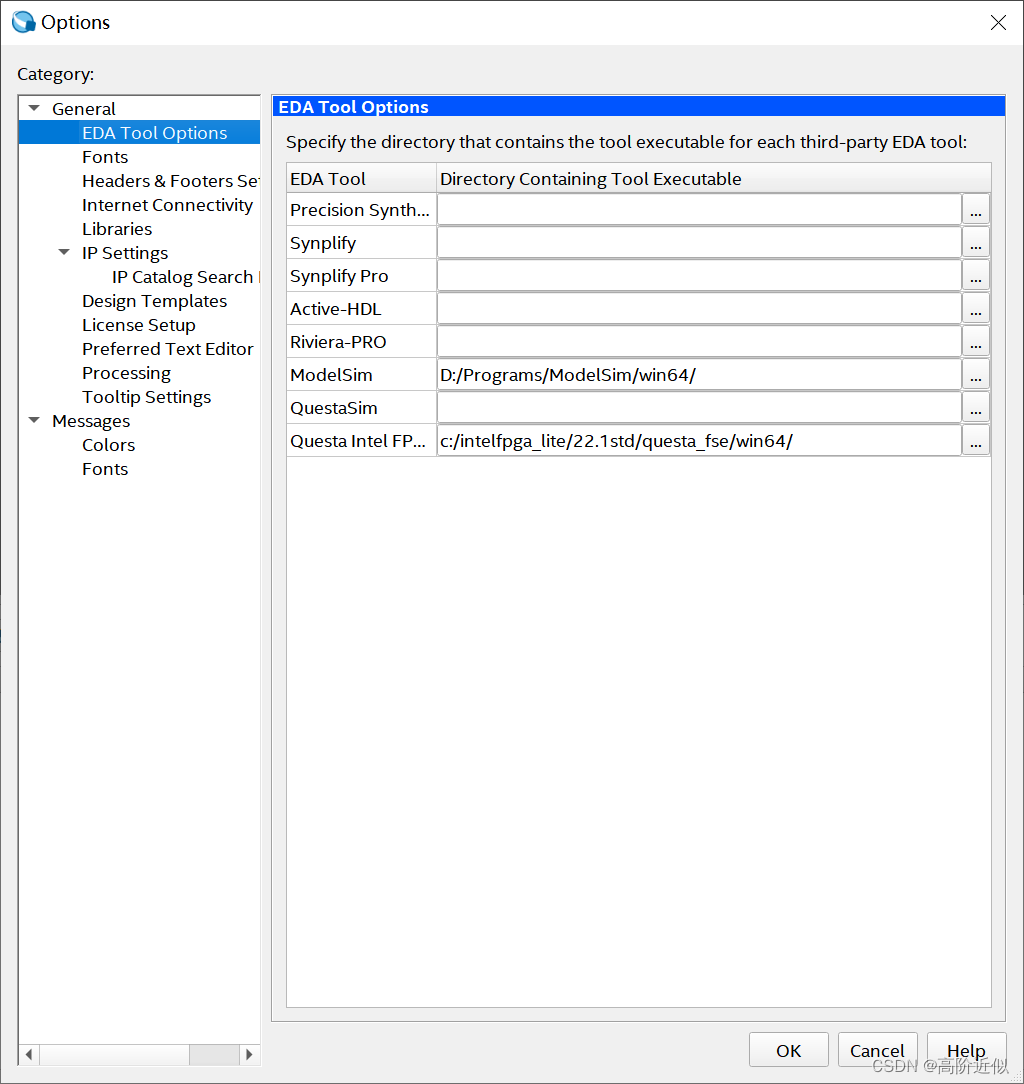Select Colors under Messages

tap(108, 445)
